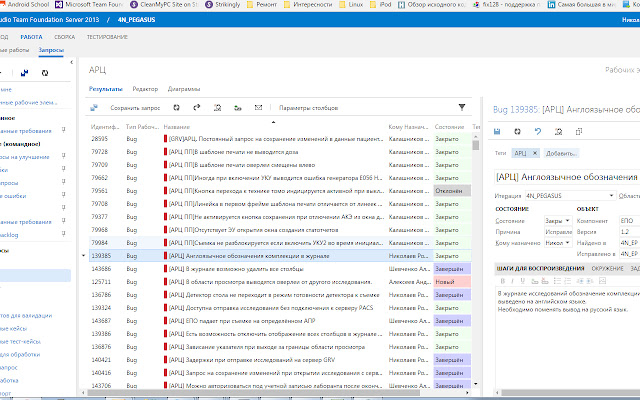The image size is (640, 400).
Task: Open the Strikingly bookmark
Action: pos(223,5)
